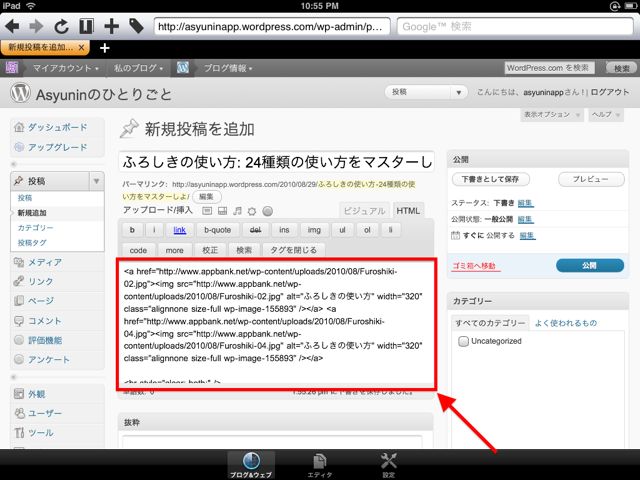This screenshot has height=480, width=640.
Task: Open ユーザー in the sidebar
Action: 45,413
